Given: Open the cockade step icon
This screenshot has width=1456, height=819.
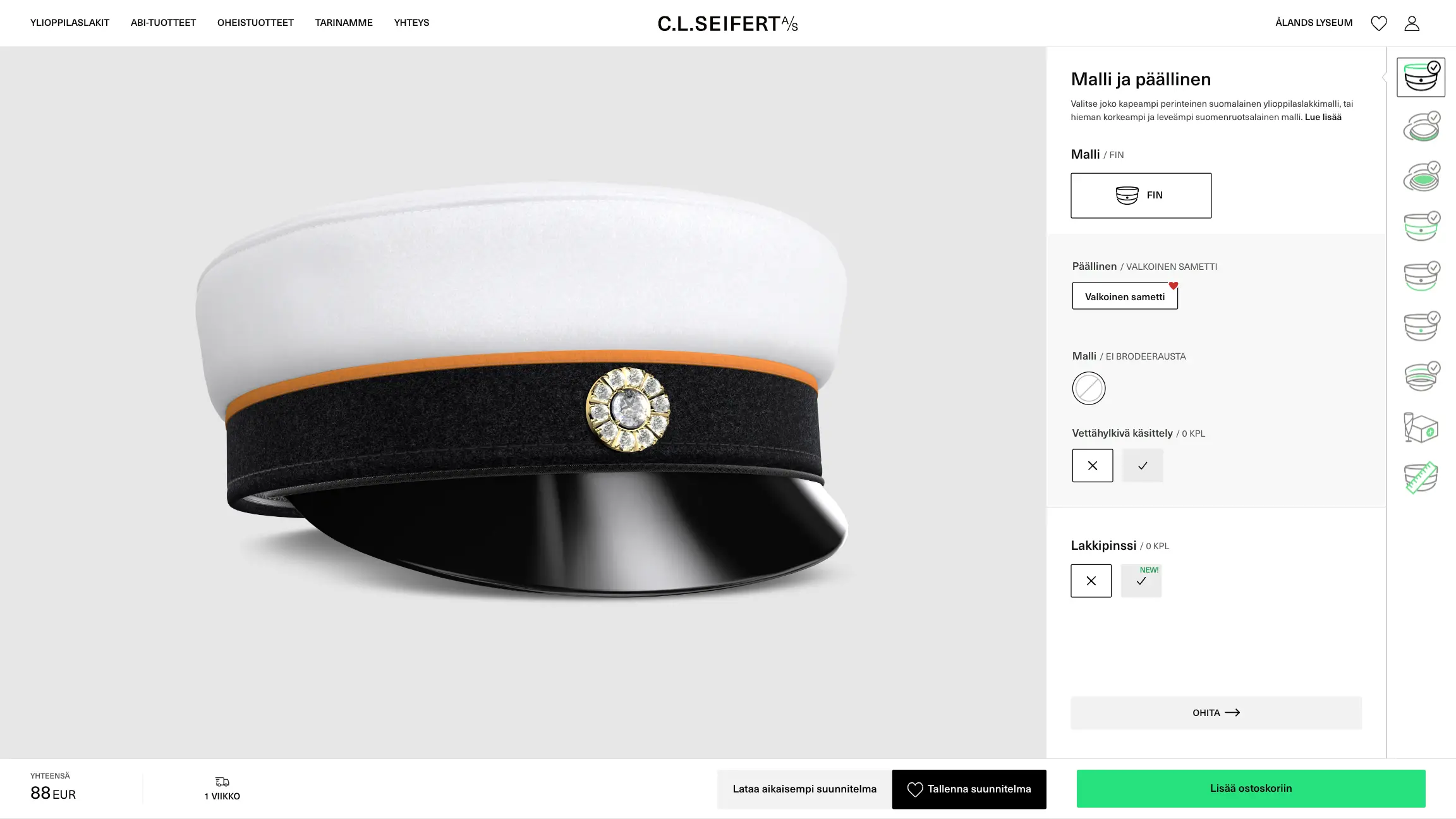Looking at the screenshot, I should point(1421,326).
